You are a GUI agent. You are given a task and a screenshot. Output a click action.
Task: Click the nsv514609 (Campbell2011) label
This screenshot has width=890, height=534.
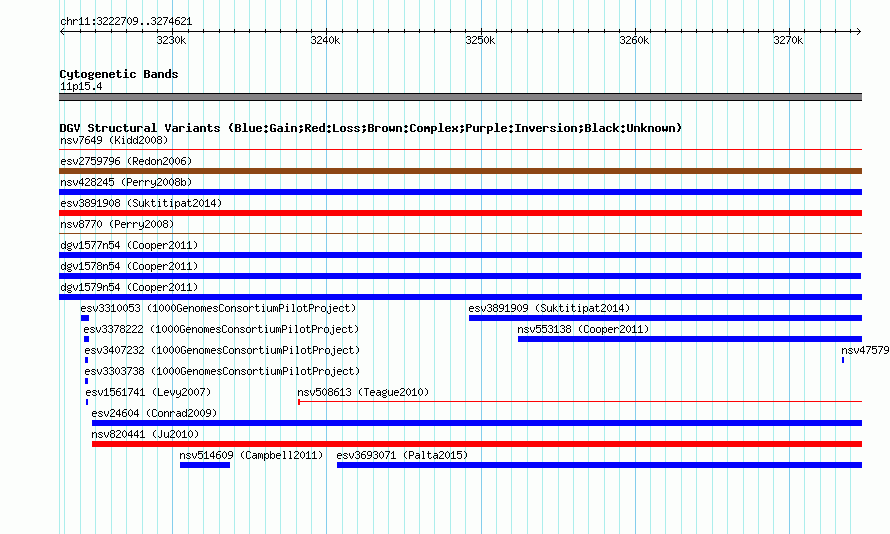click(251, 455)
